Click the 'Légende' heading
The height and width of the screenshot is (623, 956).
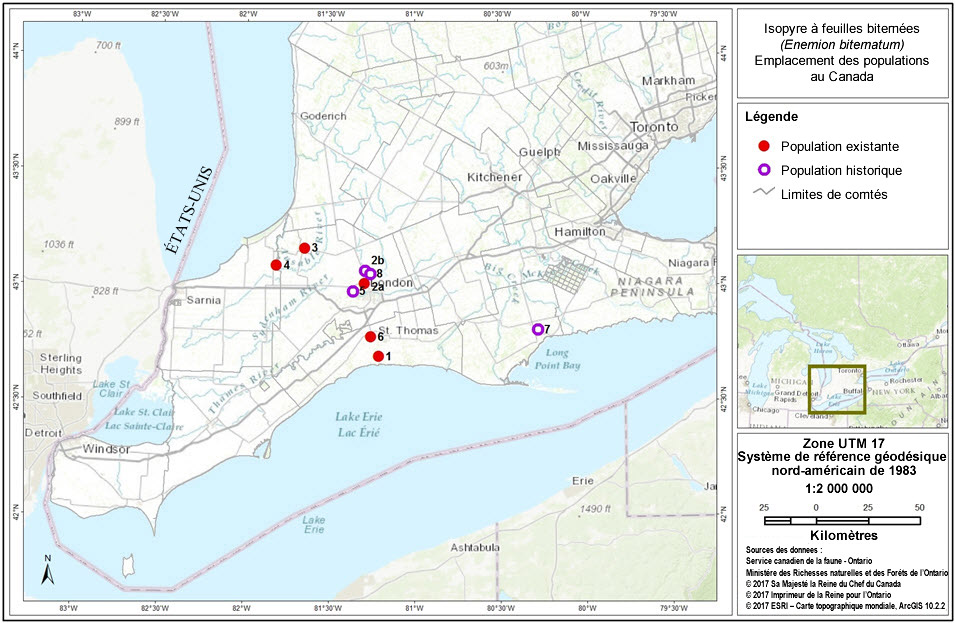pyautogui.click(x=772, y=117)
